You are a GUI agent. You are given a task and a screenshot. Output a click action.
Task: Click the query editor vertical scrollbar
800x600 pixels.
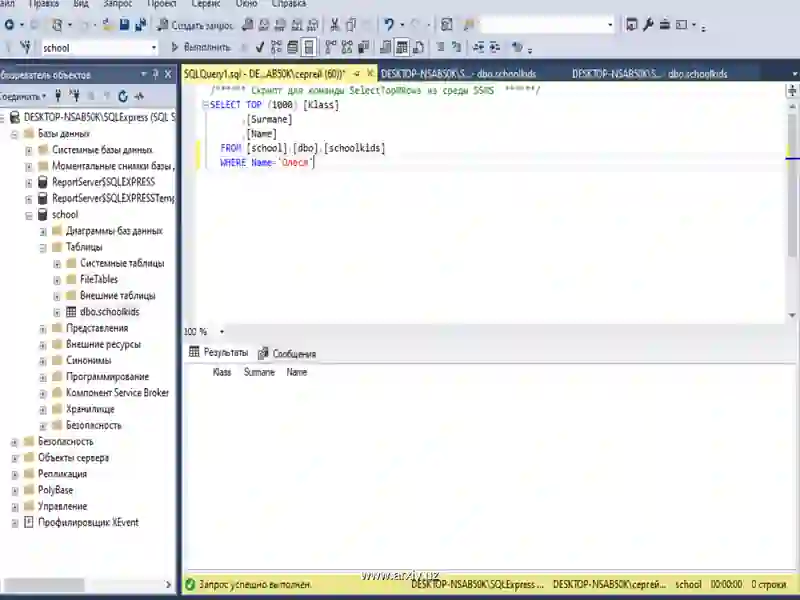(792, 184)
